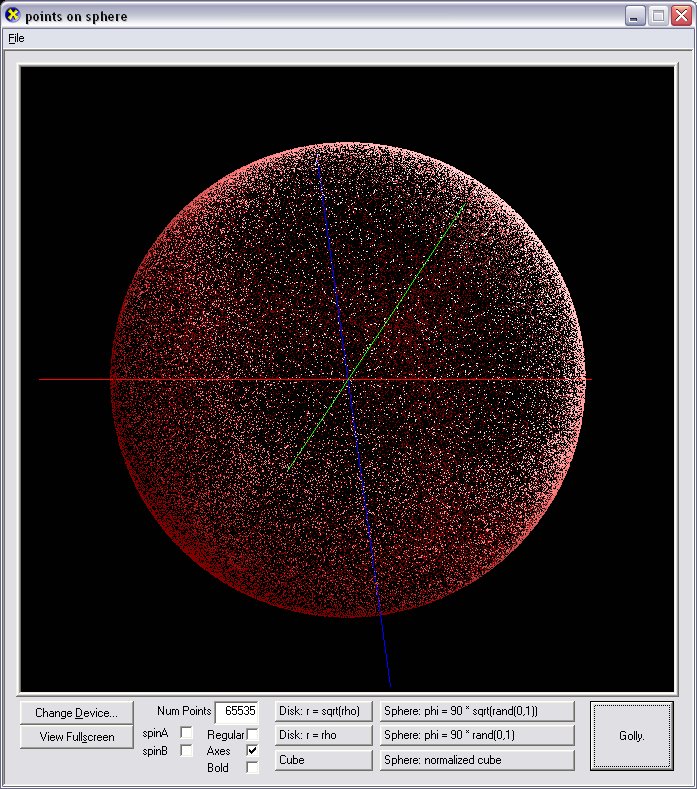Turn on the Bold checkbox

click(252, 768)
